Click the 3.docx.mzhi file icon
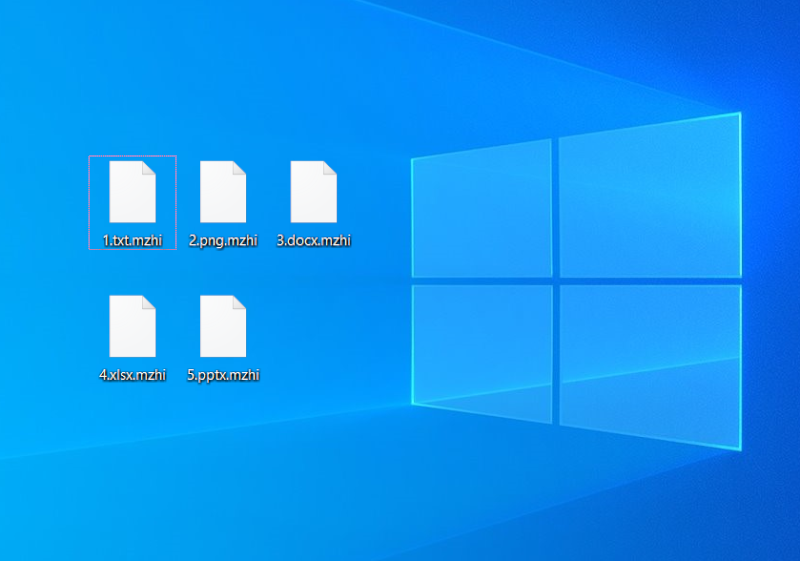 (313, 192)
